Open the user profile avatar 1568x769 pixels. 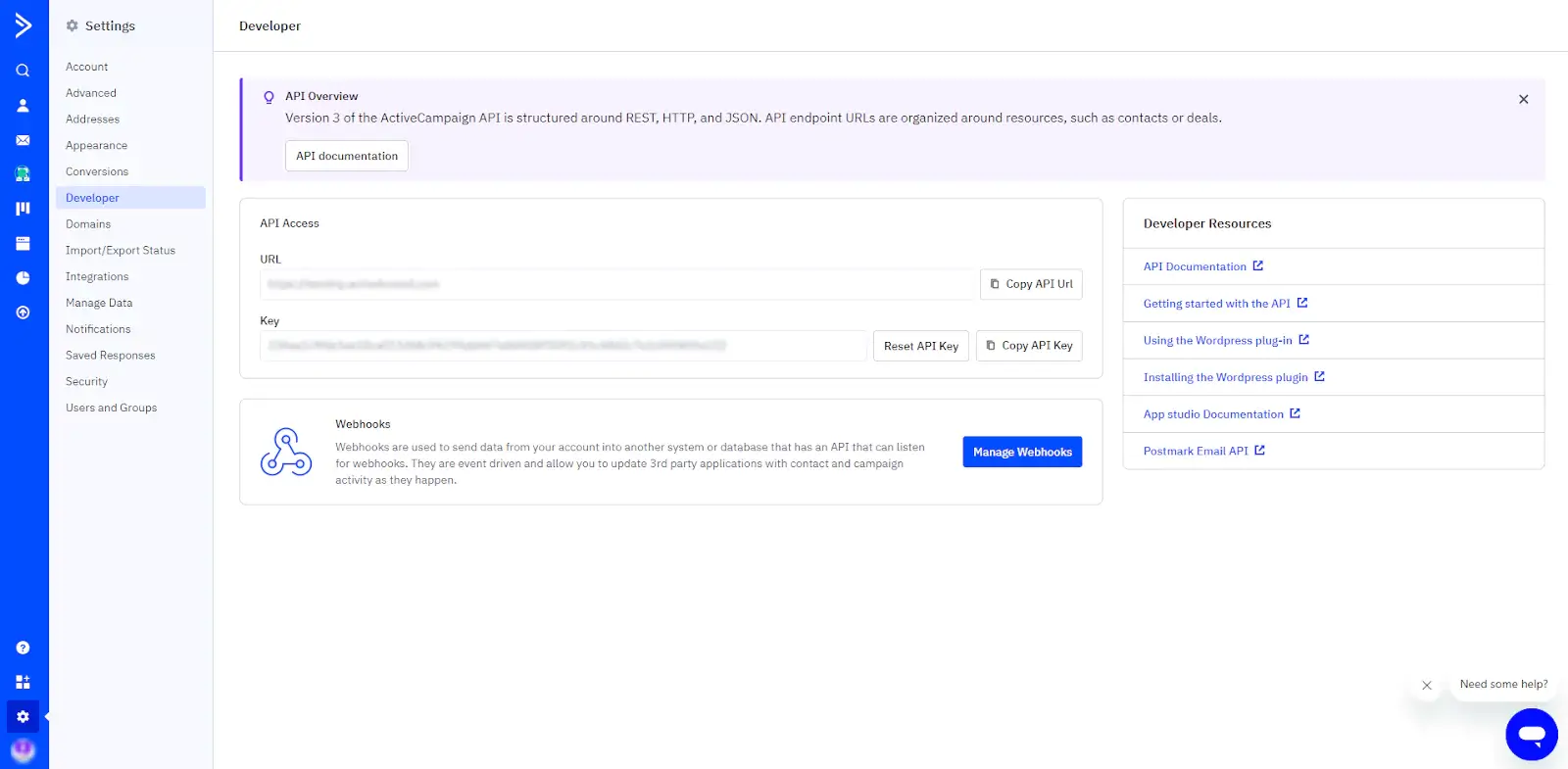coord(23,750)
